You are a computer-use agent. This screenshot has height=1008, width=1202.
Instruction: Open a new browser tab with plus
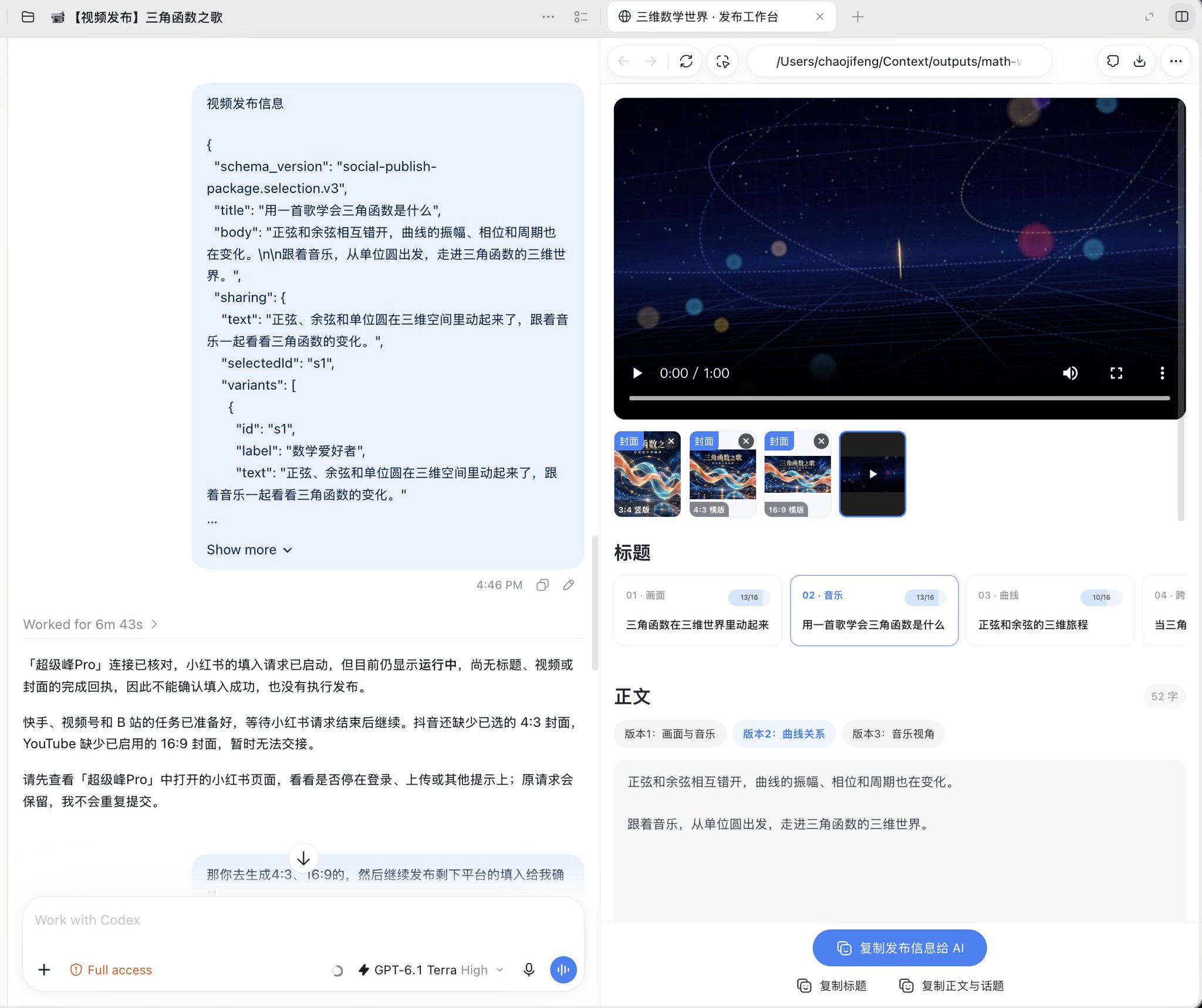click(x=857, y=17)
